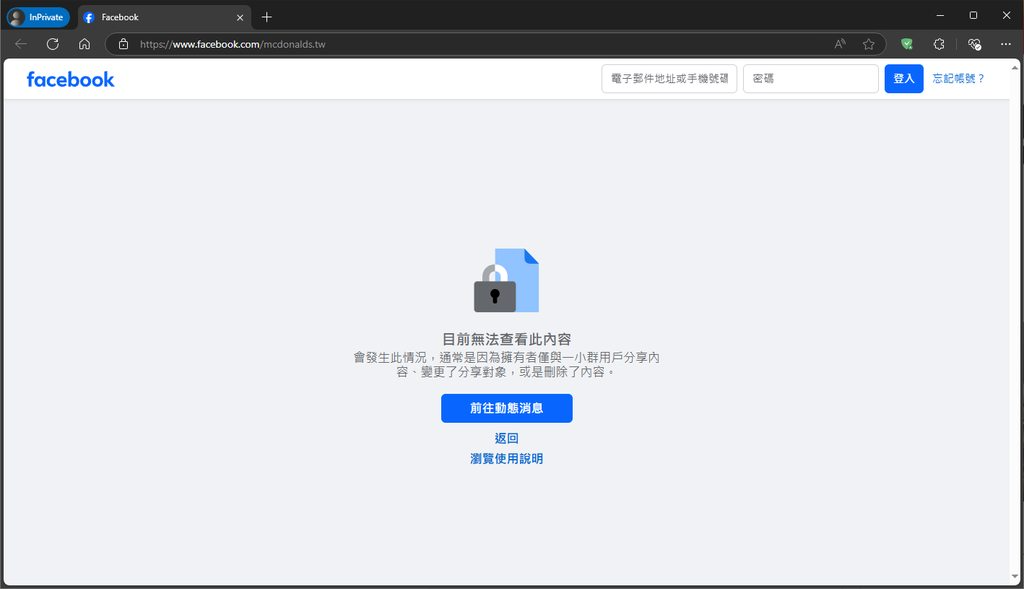Navigate back using the back arrow
Viewport: 1024px width, 589px height.
pyautogui.click(x=20, y=43)
